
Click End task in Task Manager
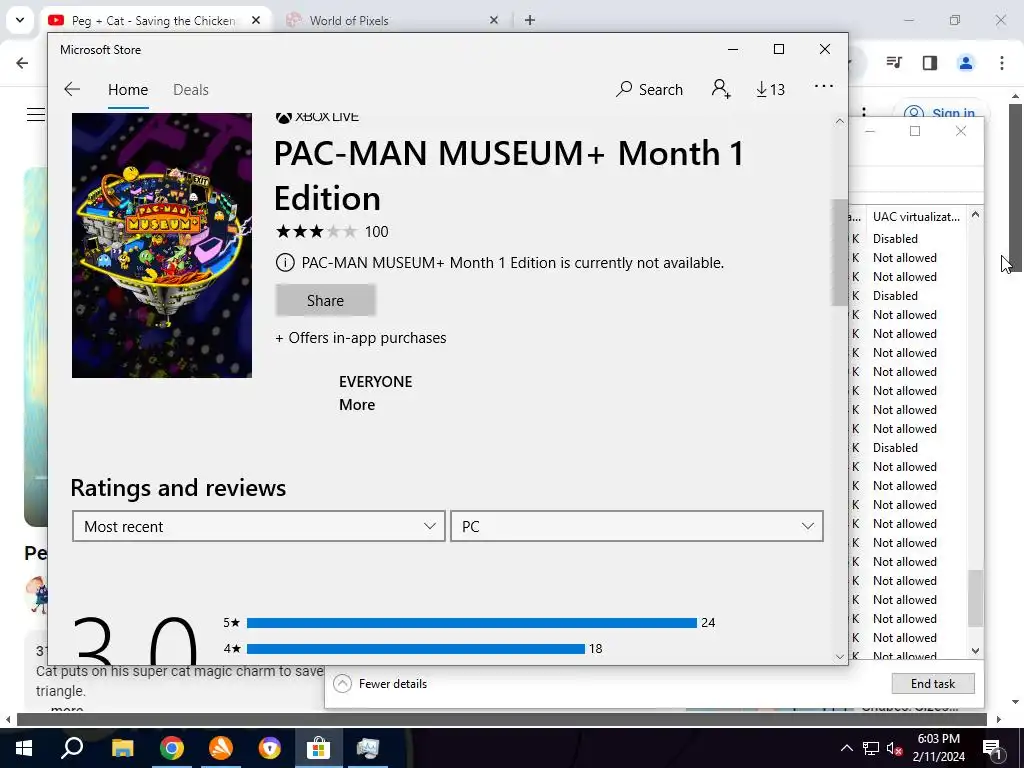(x=933, y=684)
